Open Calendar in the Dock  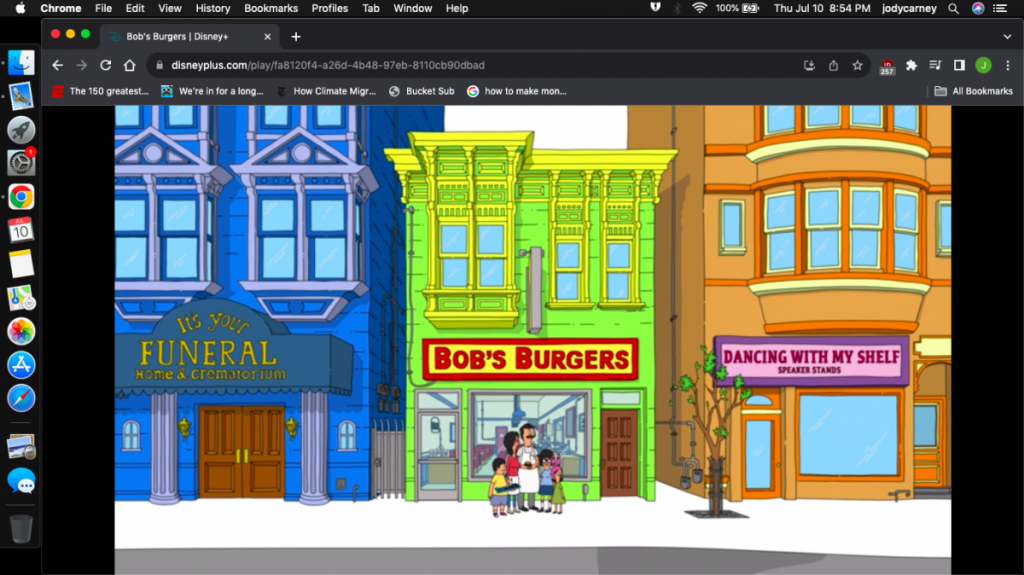(x=21, y=230)
